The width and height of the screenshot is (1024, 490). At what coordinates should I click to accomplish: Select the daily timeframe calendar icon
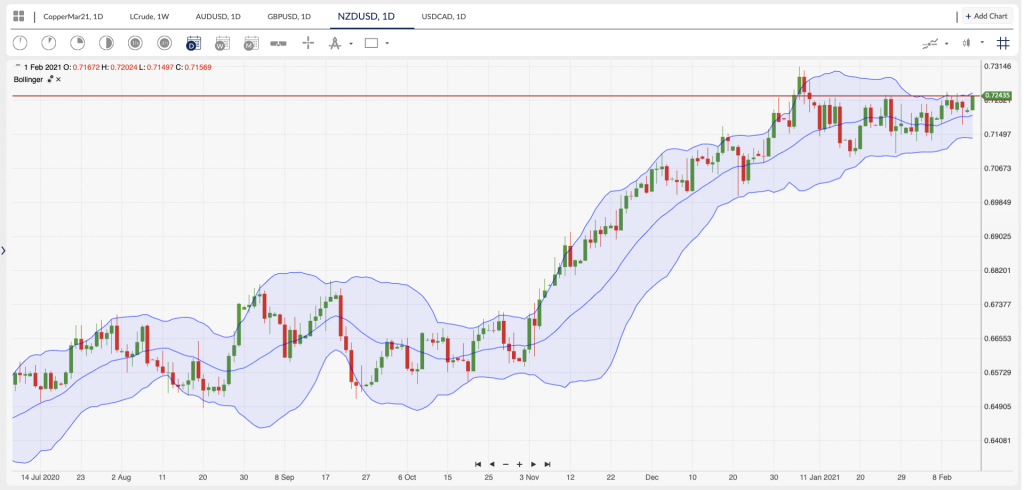pyautogui.click(x=193, y=43)
